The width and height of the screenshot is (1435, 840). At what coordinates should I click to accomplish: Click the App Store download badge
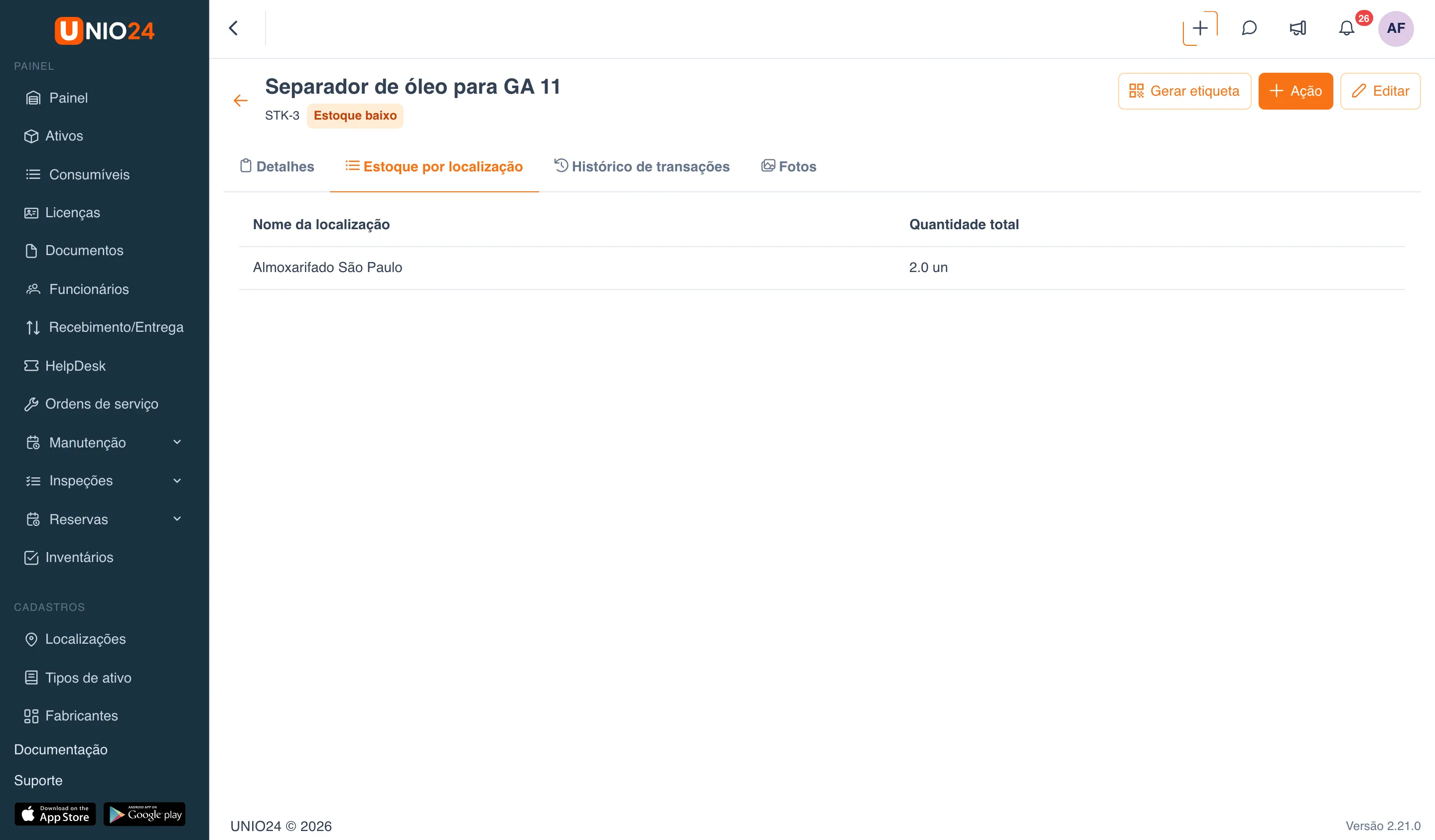(x=55, y=815)
